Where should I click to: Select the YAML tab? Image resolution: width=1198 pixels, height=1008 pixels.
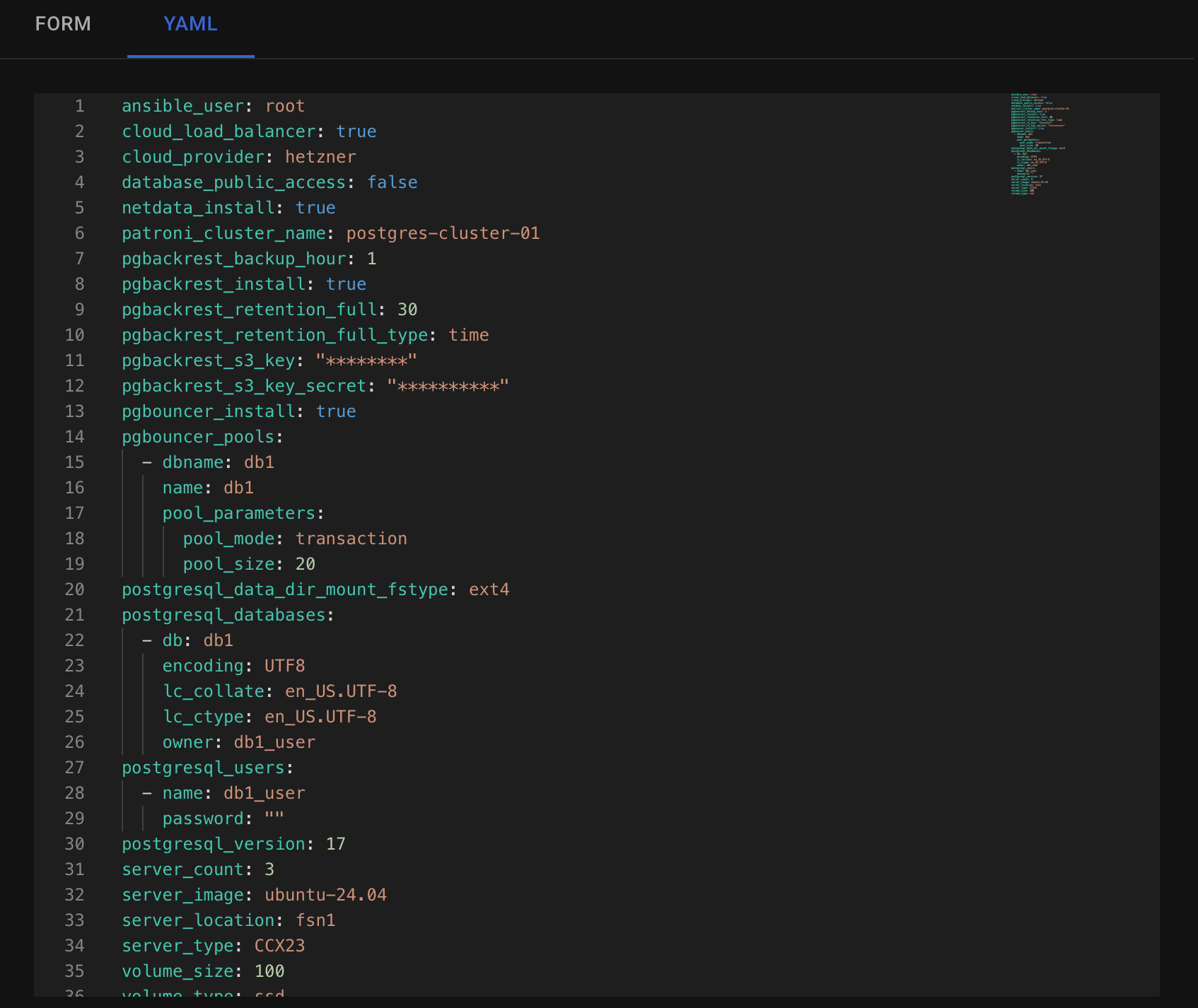pos(190,24)
